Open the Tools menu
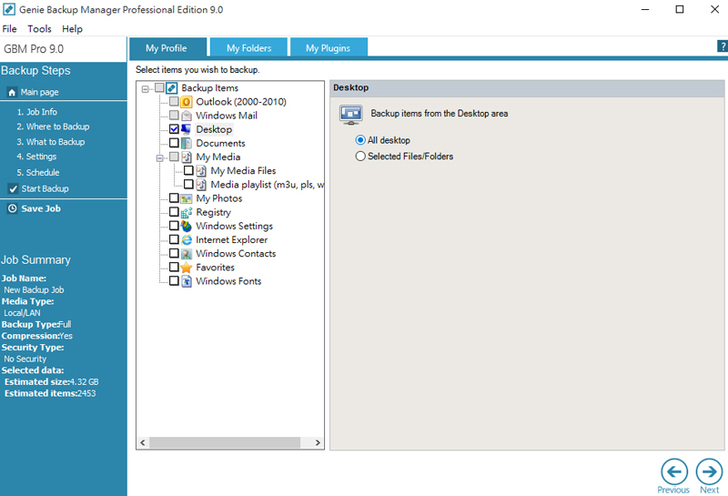The height and width of the screenshot is (496, 728). [39, 29]
